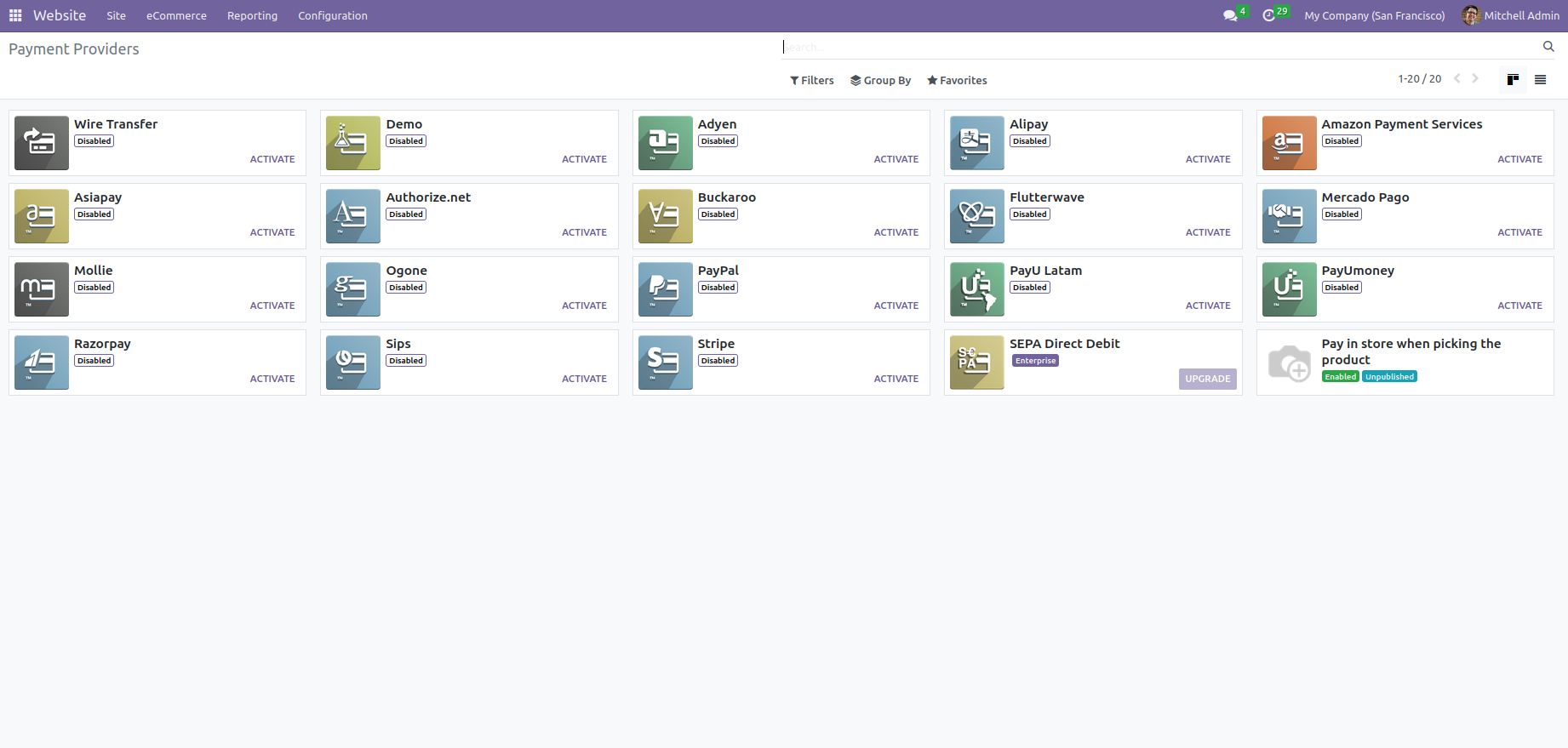Open the eCommerce menu

click(176, 15)
